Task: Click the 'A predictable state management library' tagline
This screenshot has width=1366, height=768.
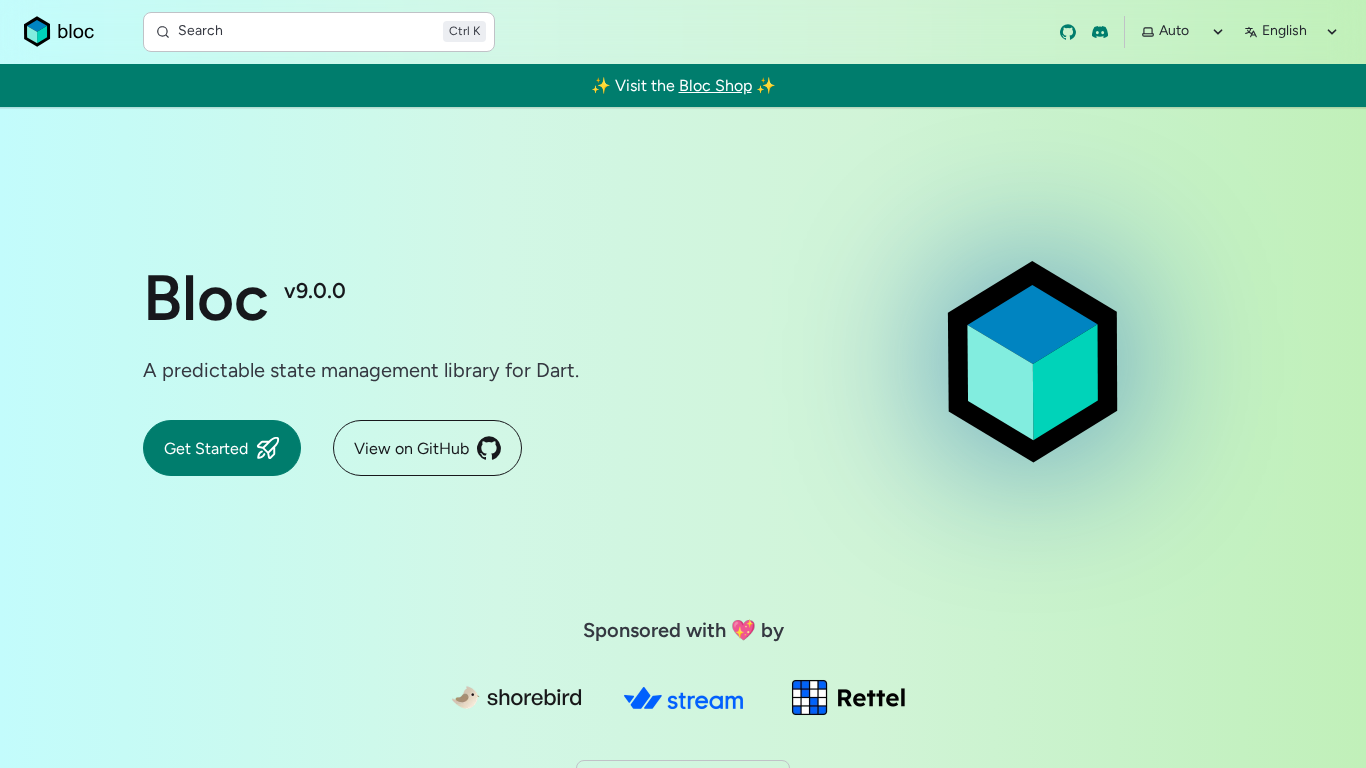Action: [x=361, y=371]
